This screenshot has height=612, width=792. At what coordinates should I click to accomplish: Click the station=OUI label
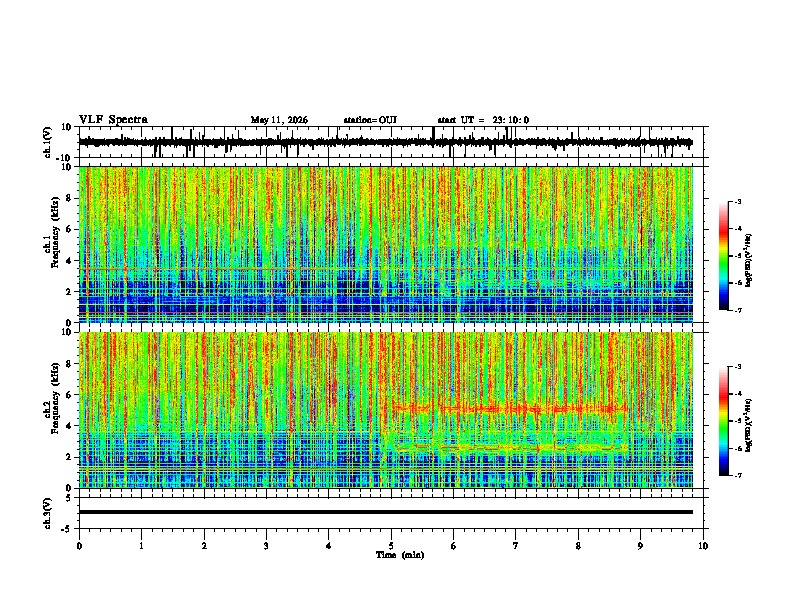[370, 120]
